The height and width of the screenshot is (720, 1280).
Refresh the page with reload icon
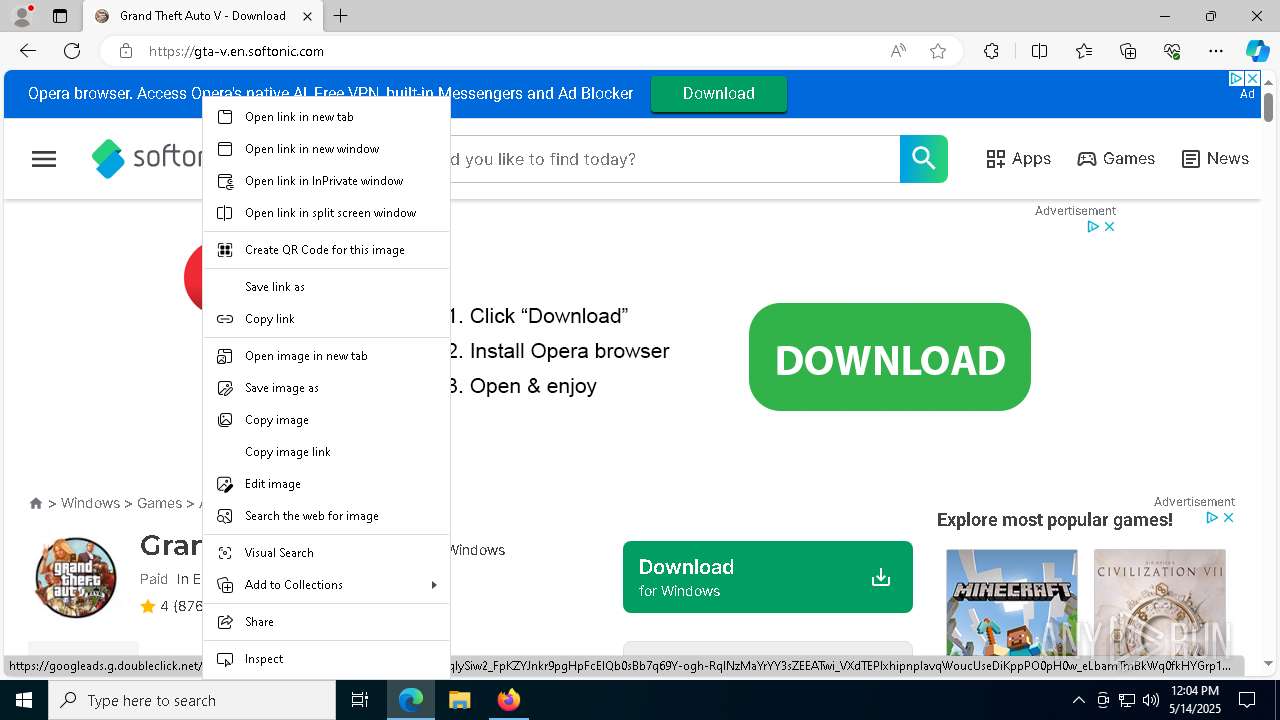72,51
